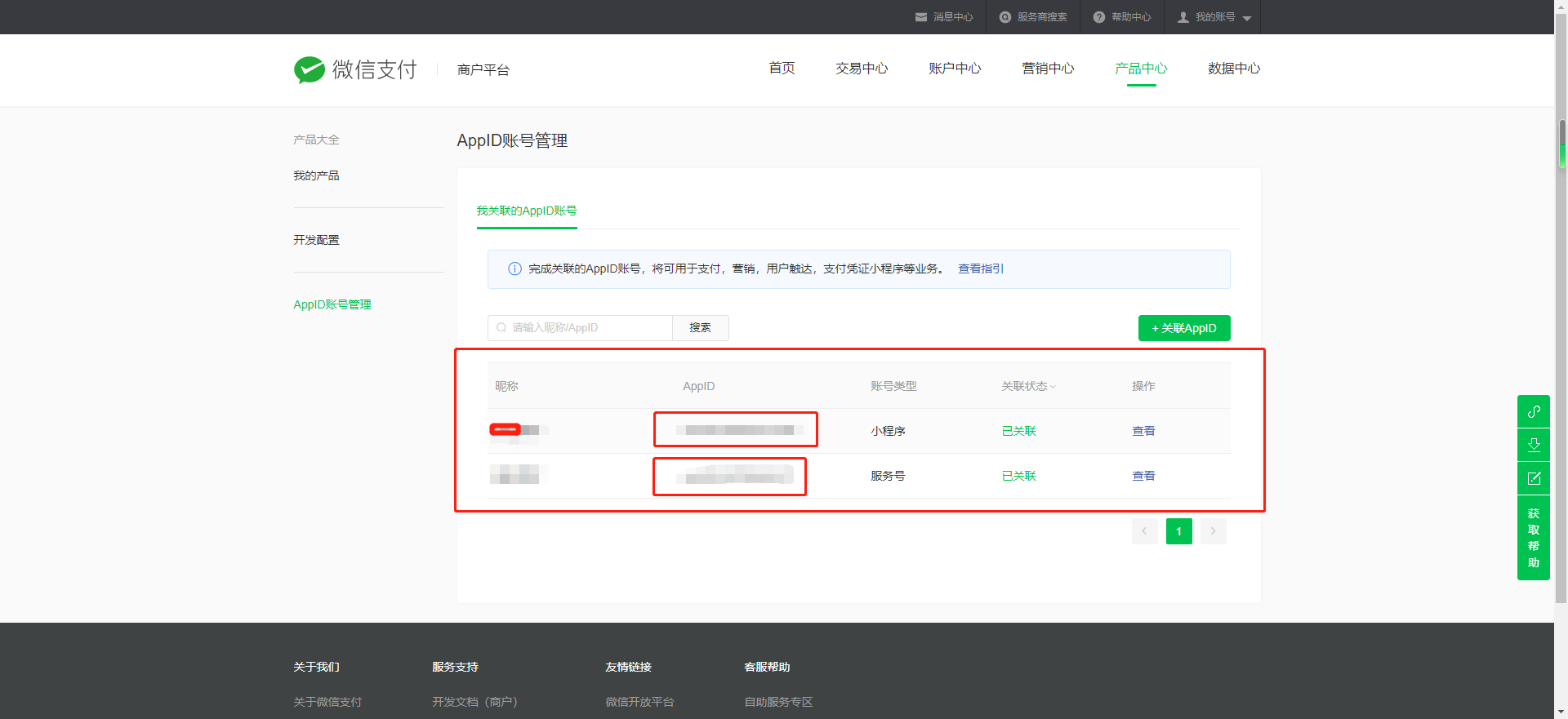Open the 获取帮助 floating help button
The image size is (1568, 719).
[1534, 538]
